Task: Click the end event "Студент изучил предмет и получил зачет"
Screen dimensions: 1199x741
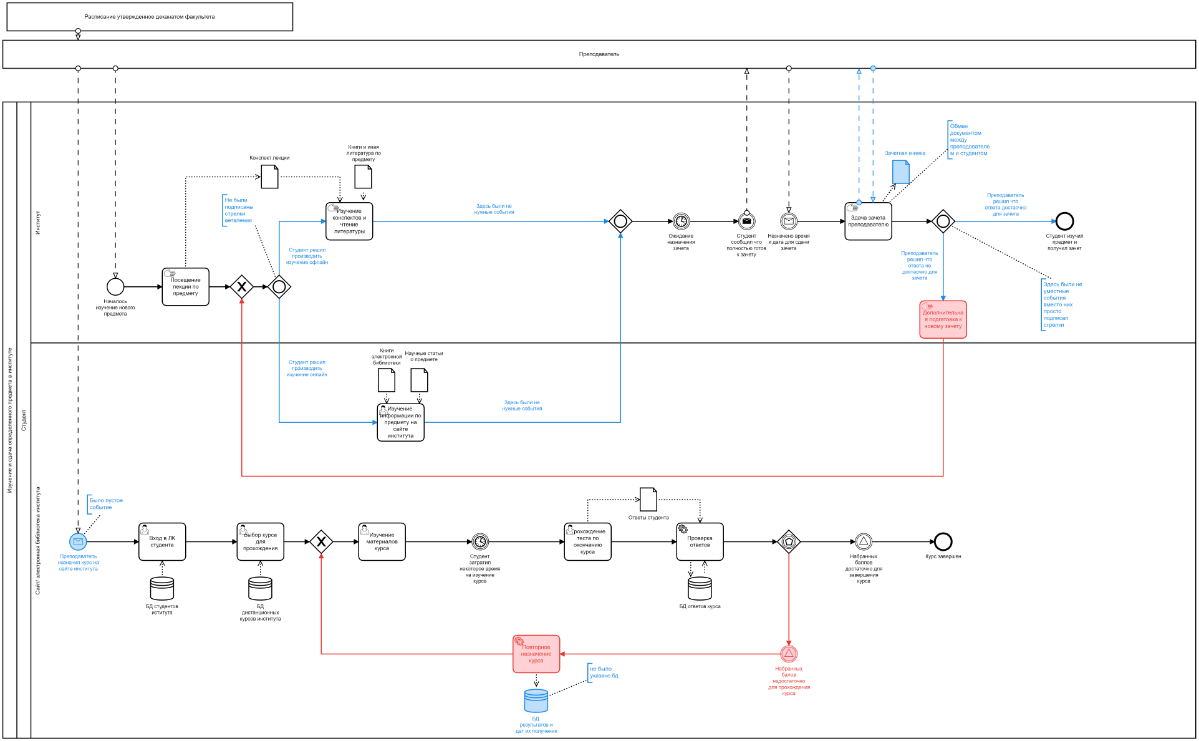Action: [x=1064, y=221]
